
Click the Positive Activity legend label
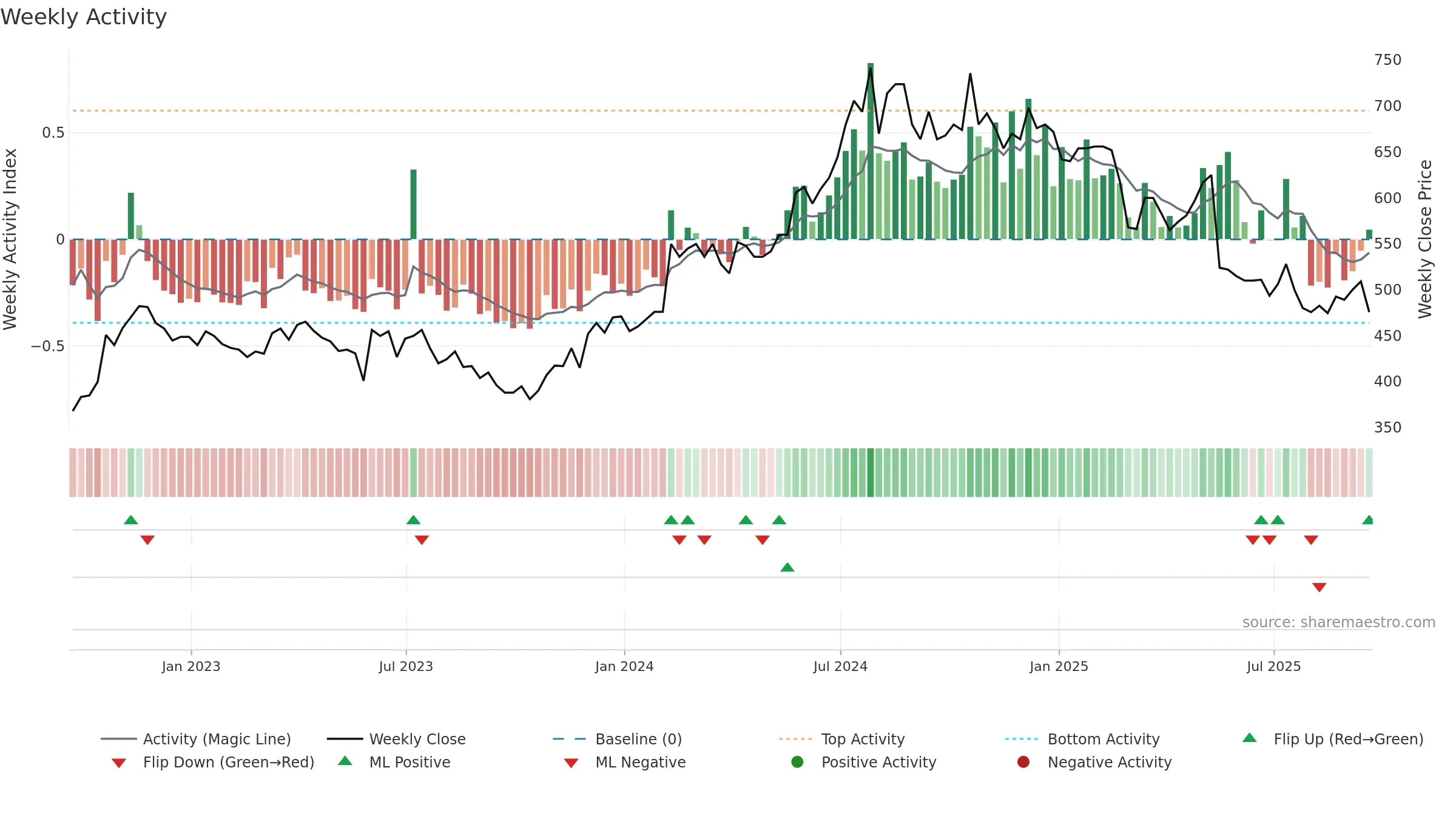pyautogui.click(x=878, y=762)
